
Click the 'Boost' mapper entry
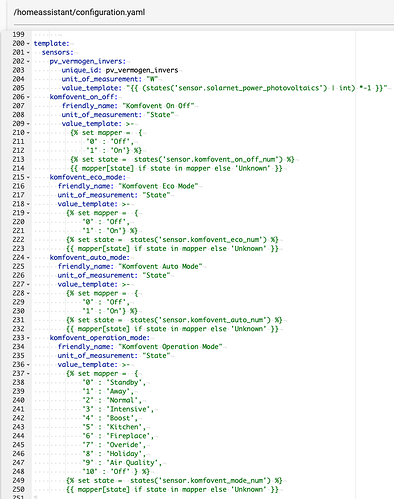point(110,418)
